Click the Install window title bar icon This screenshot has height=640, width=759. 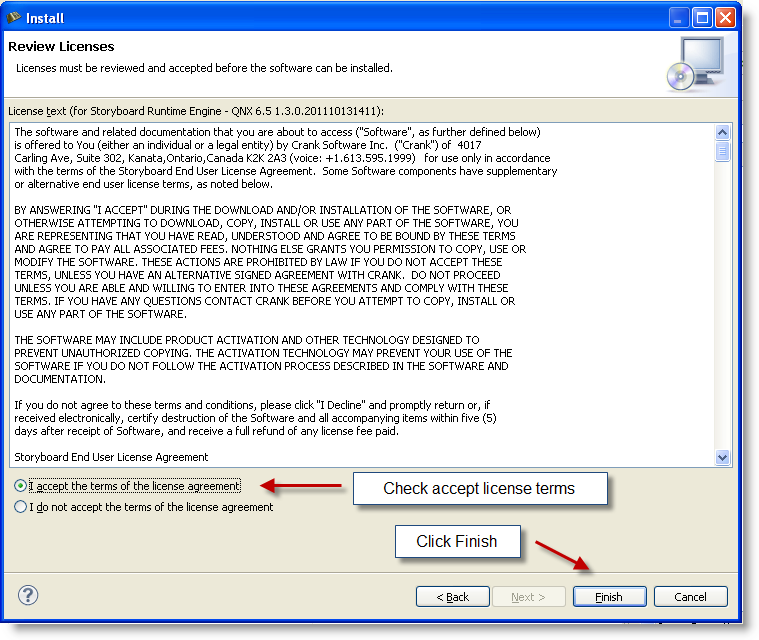click(15, 17)
